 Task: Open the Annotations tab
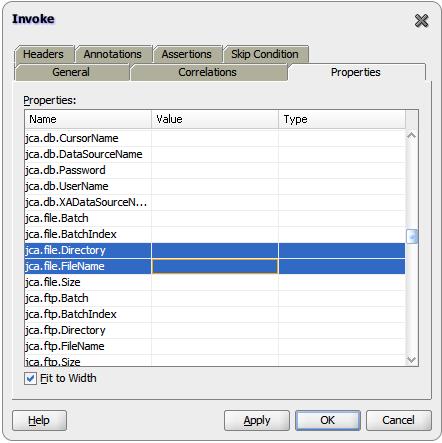113,54
